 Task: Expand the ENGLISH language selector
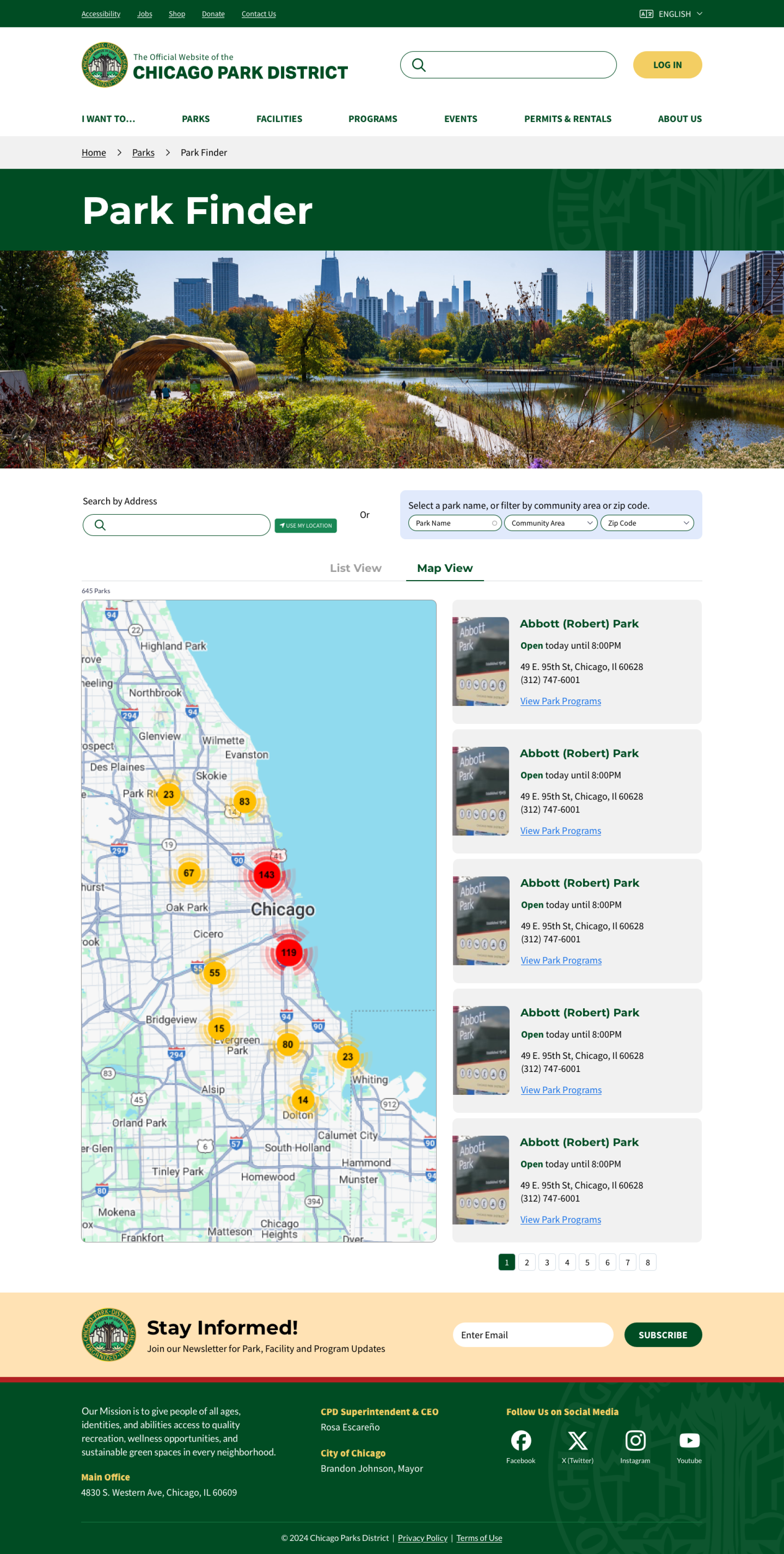671,14
